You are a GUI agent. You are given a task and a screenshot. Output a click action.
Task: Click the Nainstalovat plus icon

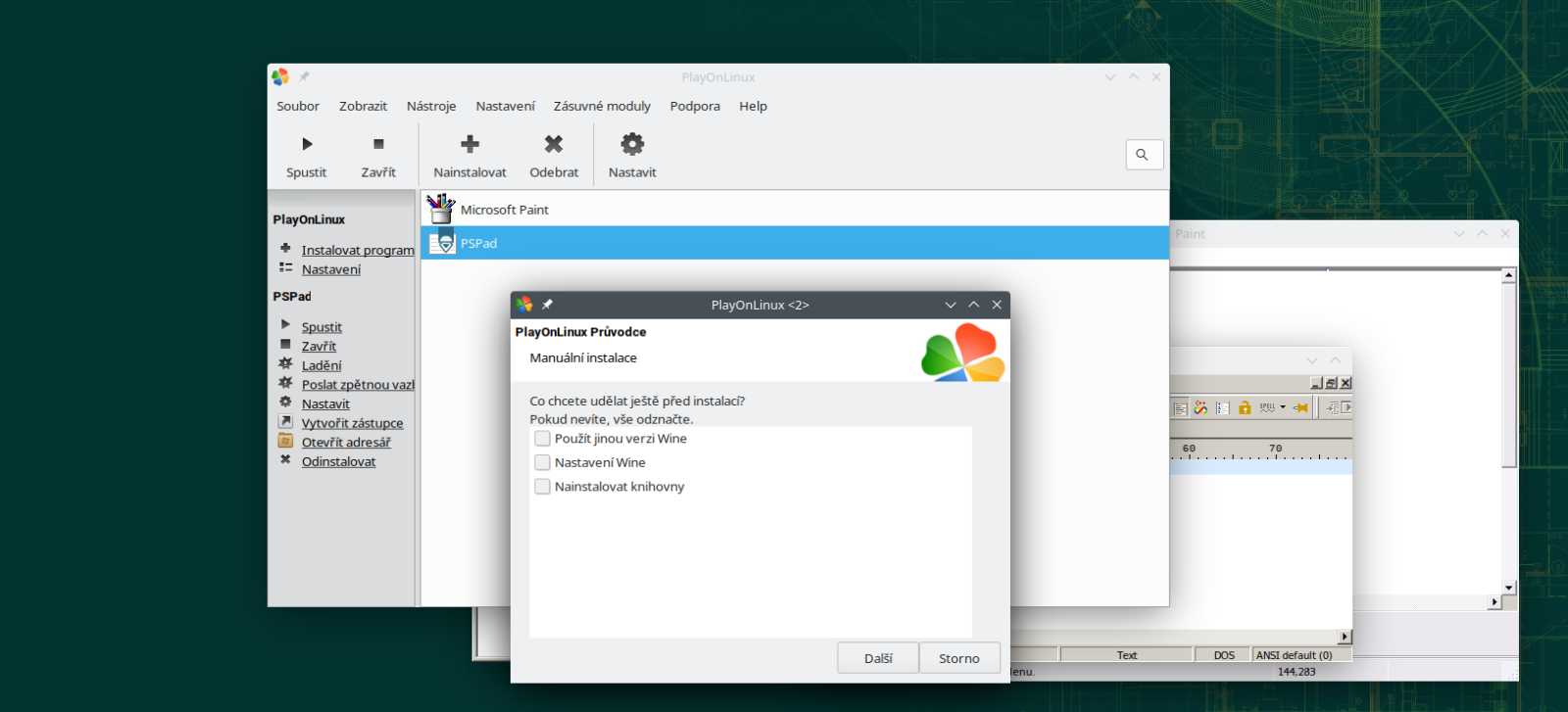[x=470, y=144]
